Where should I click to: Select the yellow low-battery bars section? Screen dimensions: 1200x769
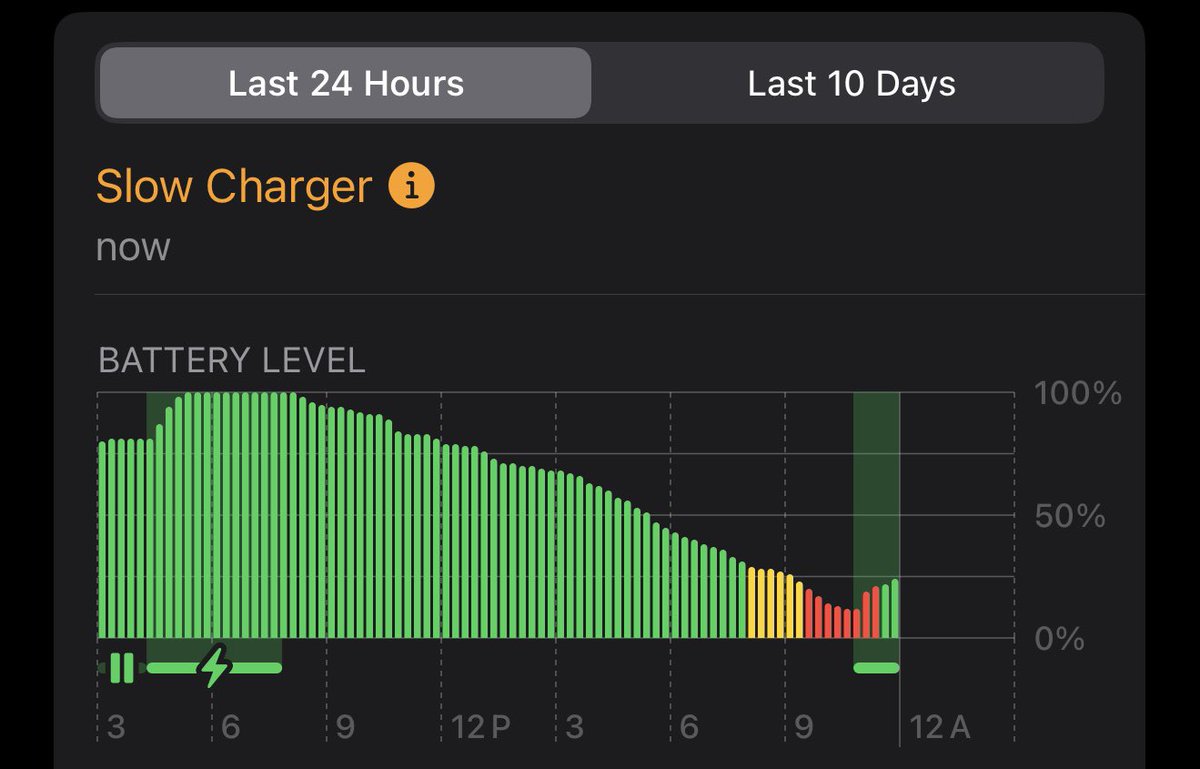[775, 602]
